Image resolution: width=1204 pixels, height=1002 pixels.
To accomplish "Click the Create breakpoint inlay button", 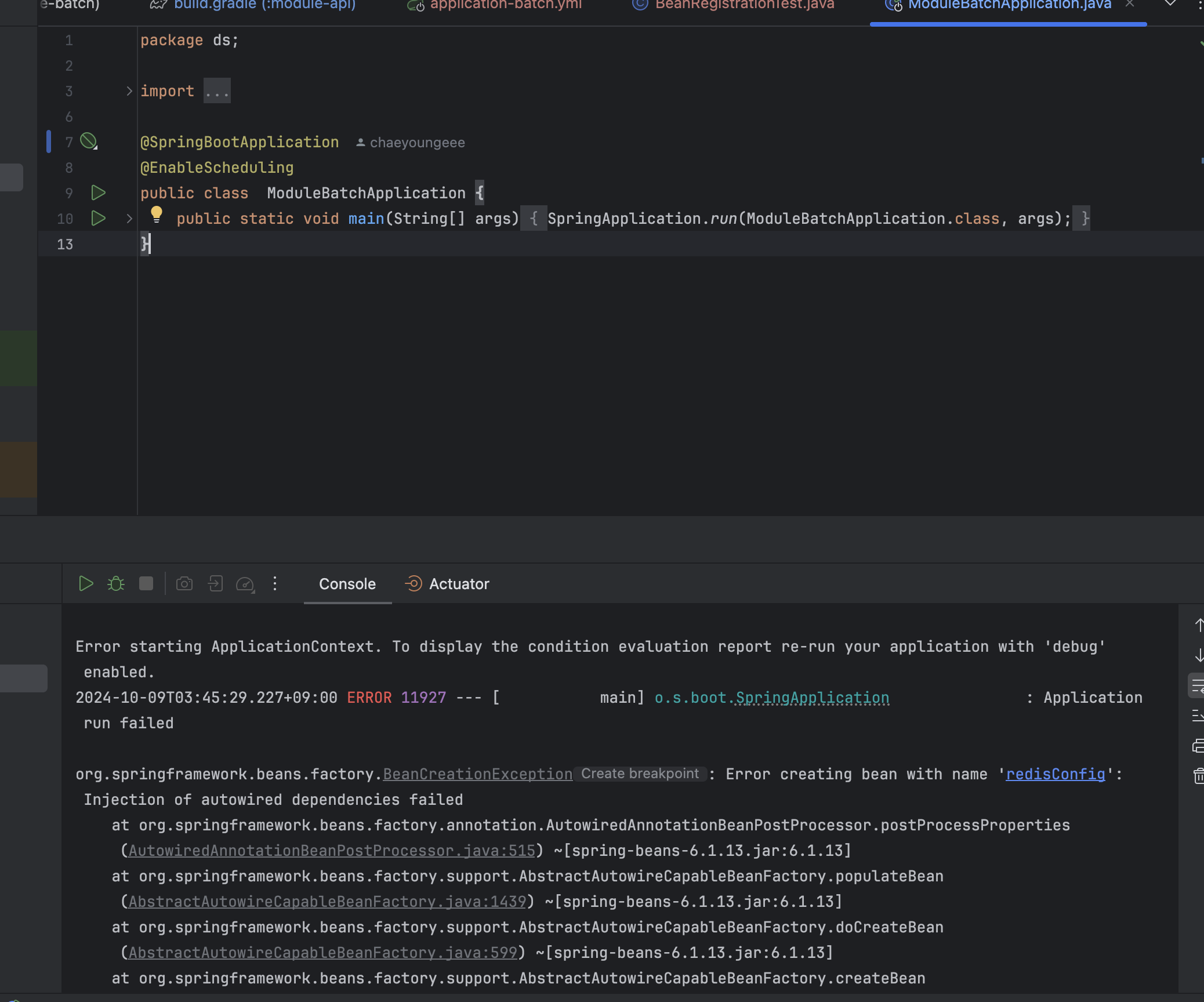I will pyautogui.click(x=640, y=774).
